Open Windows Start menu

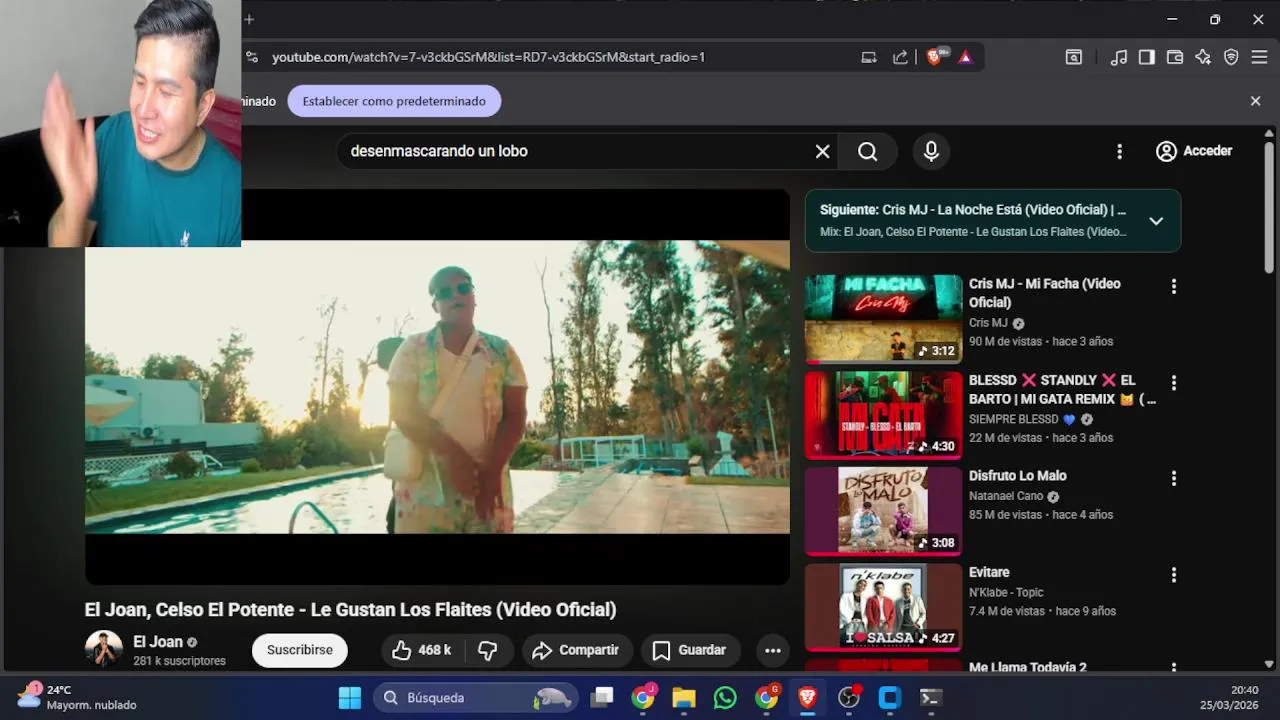[x=350, y=698]
